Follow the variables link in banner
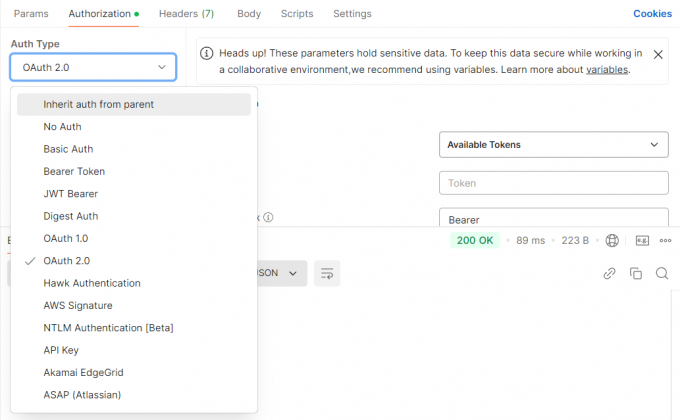 607,70
